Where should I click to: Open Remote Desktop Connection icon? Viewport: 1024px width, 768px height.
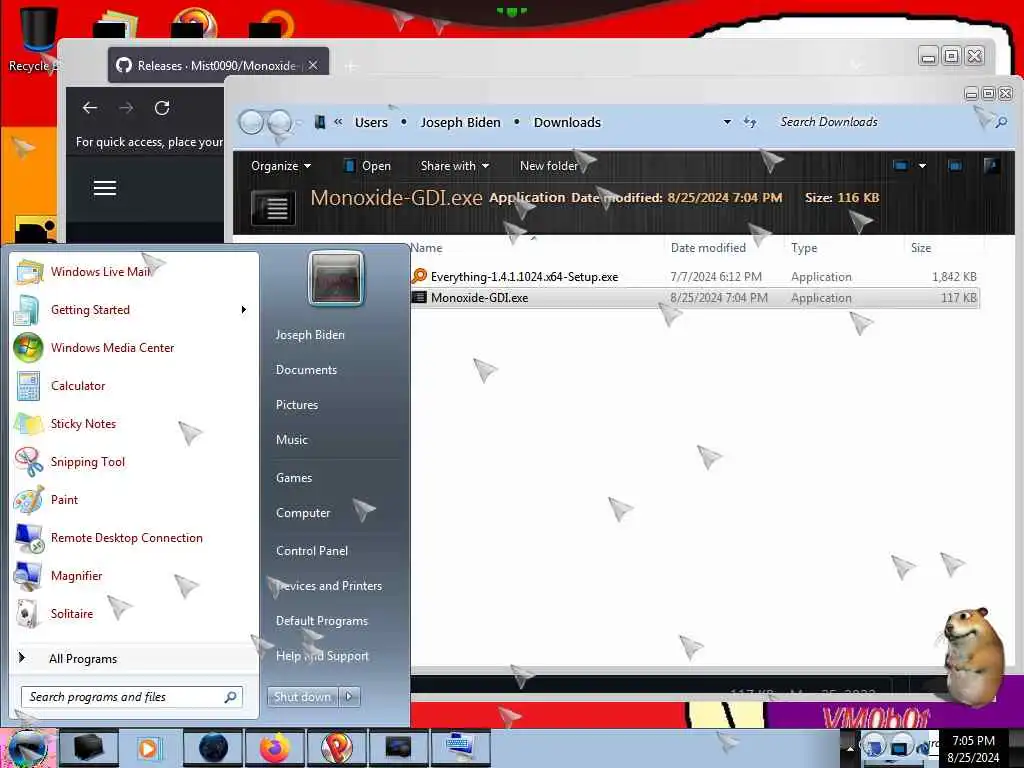(x=28, y=537)
